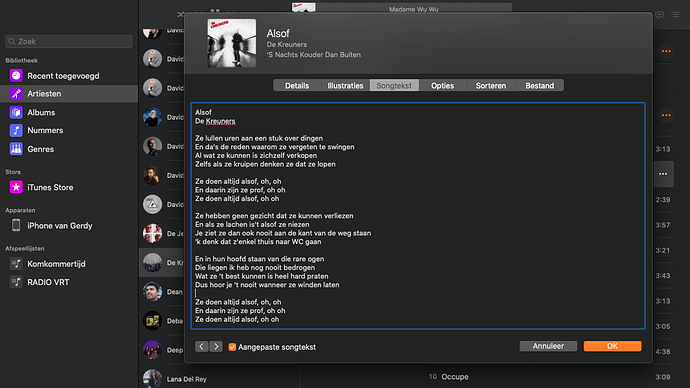
Task: Click inside the lyrics text area
Action: pyautogui.click(x=418, y=216)
